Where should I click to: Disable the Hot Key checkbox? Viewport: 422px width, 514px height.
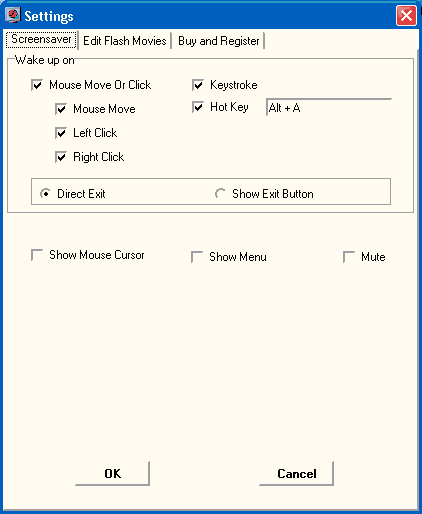(x=198, y=107)
